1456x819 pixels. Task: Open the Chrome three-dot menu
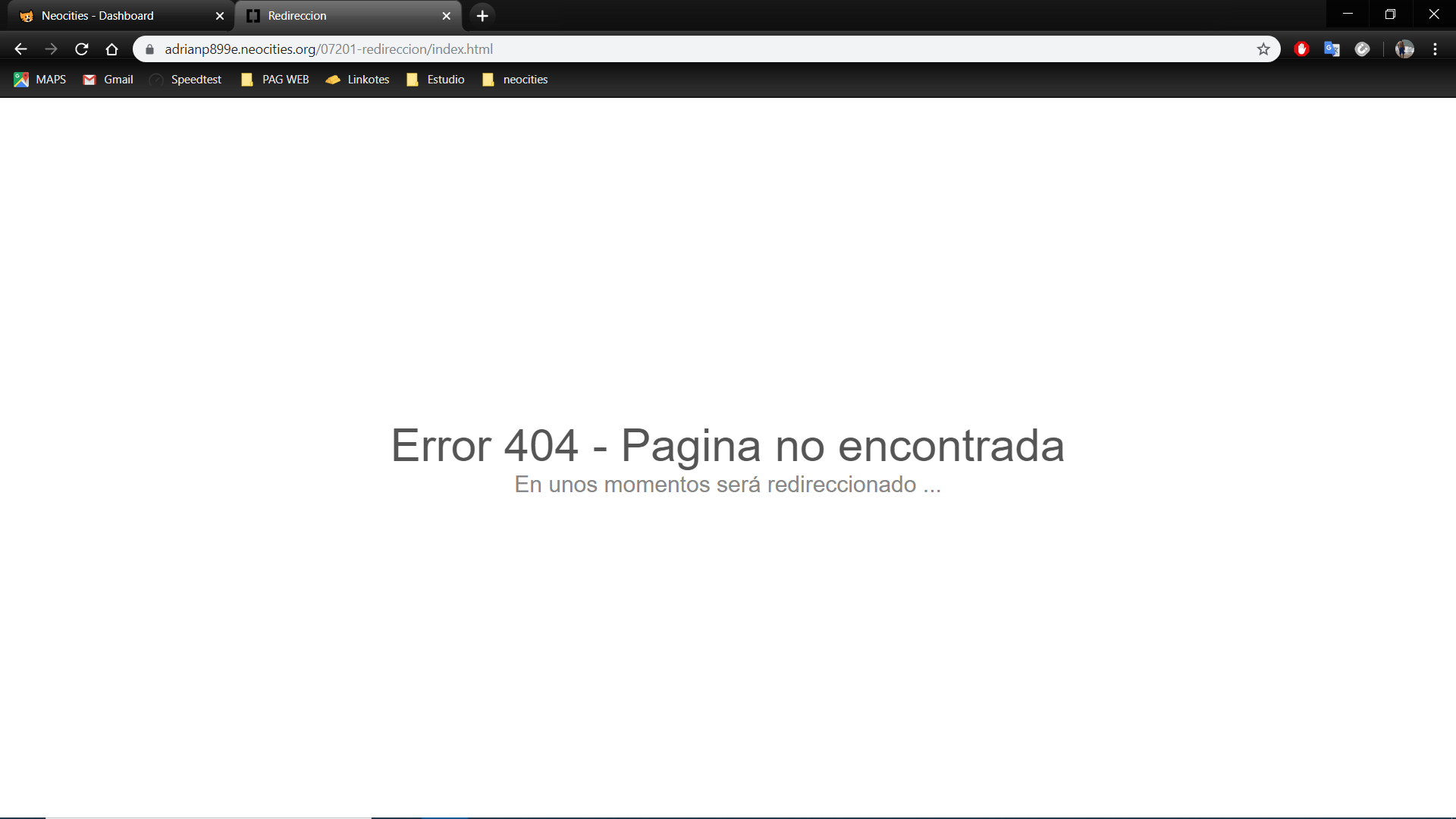point(1436,49)
